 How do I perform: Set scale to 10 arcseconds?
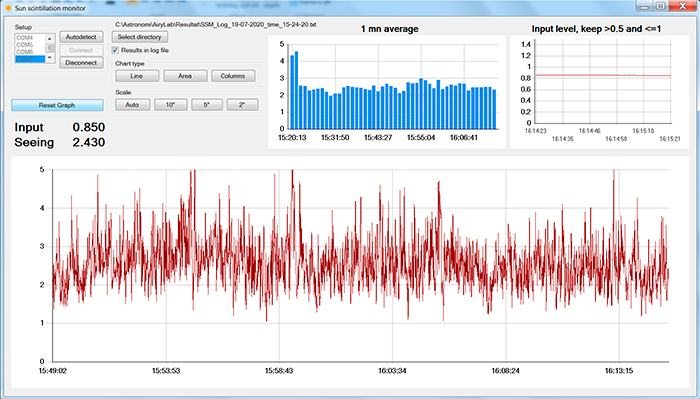(x=171, y=105)
